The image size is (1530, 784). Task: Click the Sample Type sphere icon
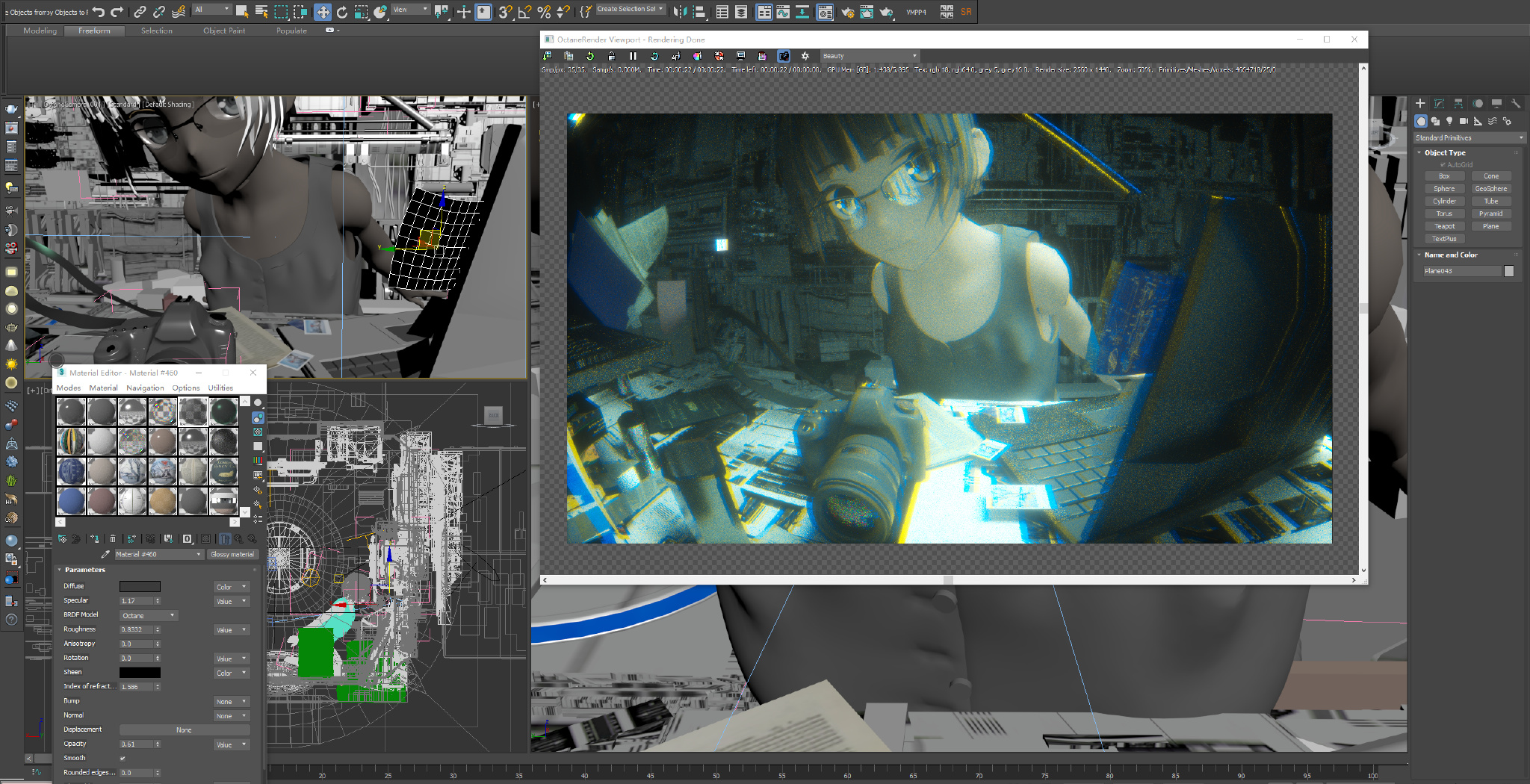pyautogui.click(x=258, y=403)
